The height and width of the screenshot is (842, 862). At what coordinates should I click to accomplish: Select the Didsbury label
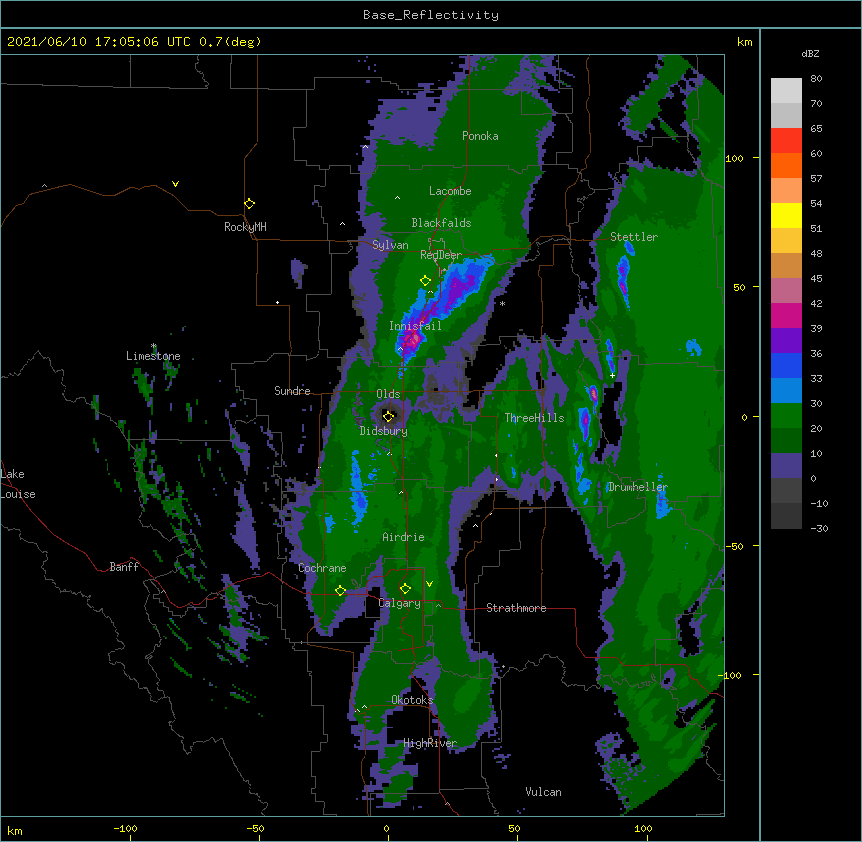click(x=384, y=431)
